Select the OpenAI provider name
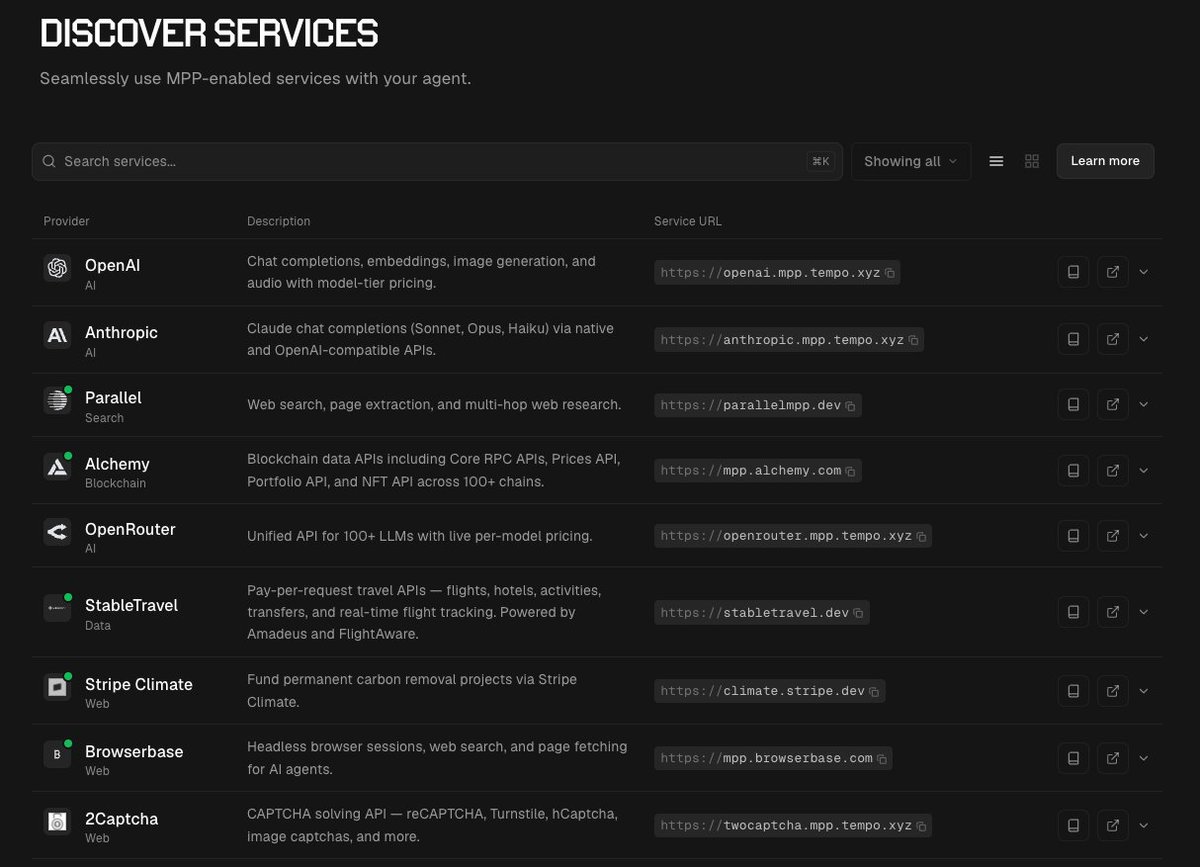This screenshot has height=867, width=1200. 112,265
